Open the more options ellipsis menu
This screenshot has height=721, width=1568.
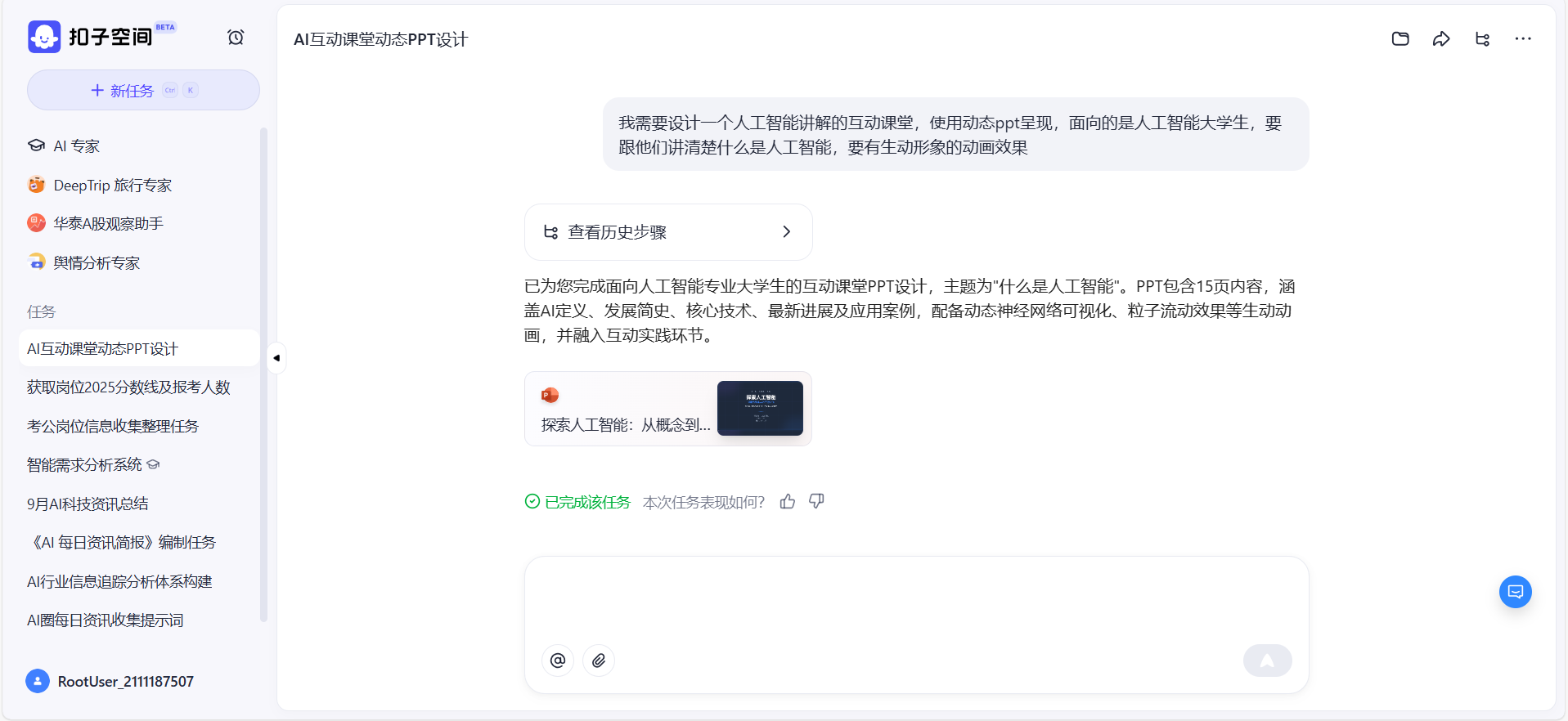coord(1522,39)
